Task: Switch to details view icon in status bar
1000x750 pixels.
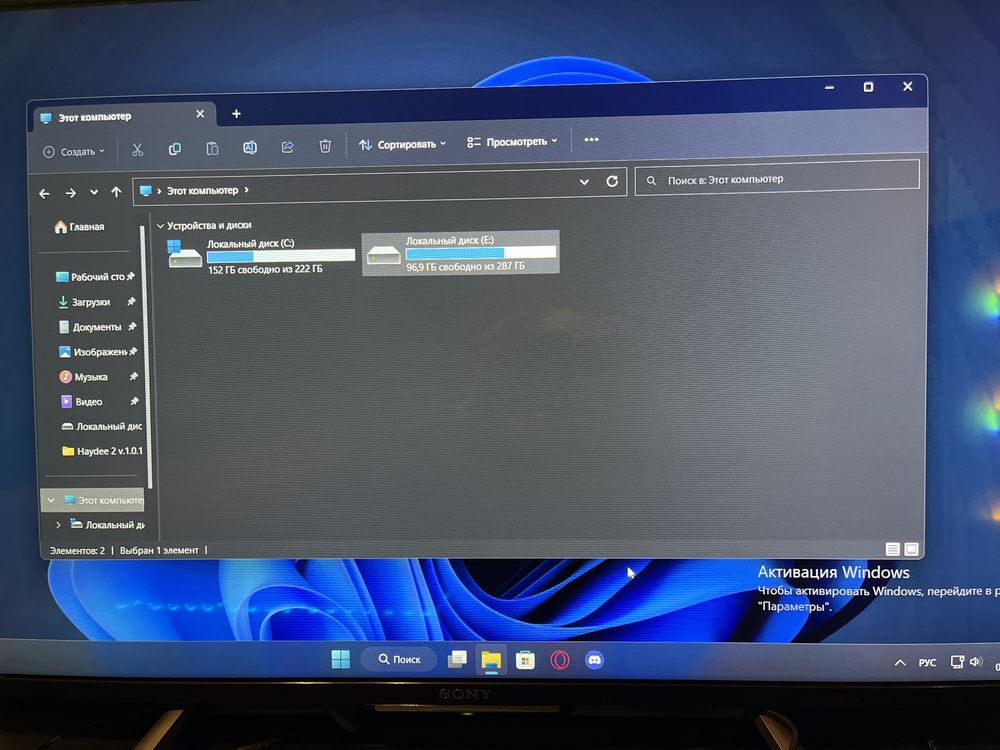Action: point(893,549)
